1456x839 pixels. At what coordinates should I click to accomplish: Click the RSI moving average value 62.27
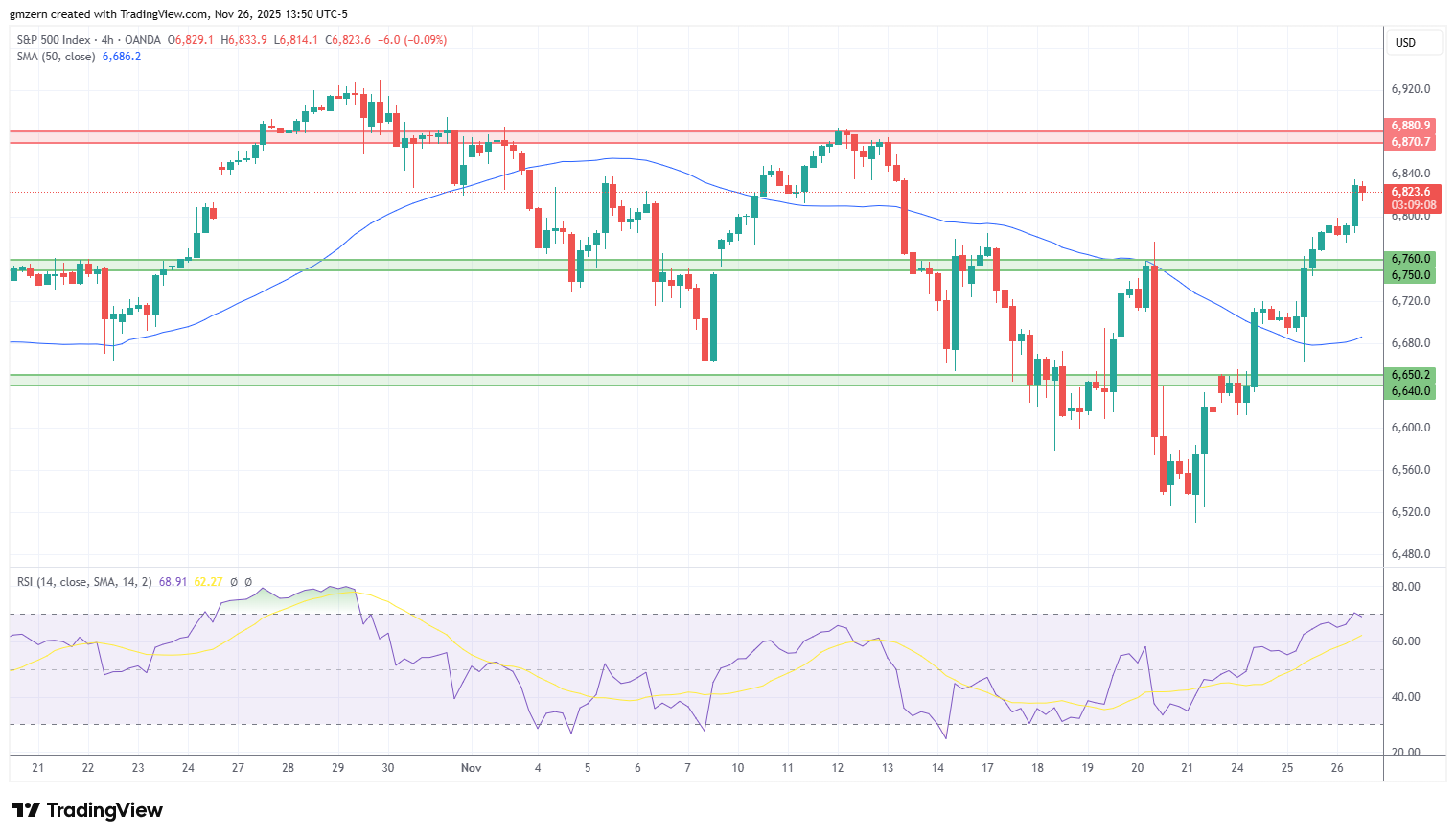pyautogui.click(x=208, y=582)
